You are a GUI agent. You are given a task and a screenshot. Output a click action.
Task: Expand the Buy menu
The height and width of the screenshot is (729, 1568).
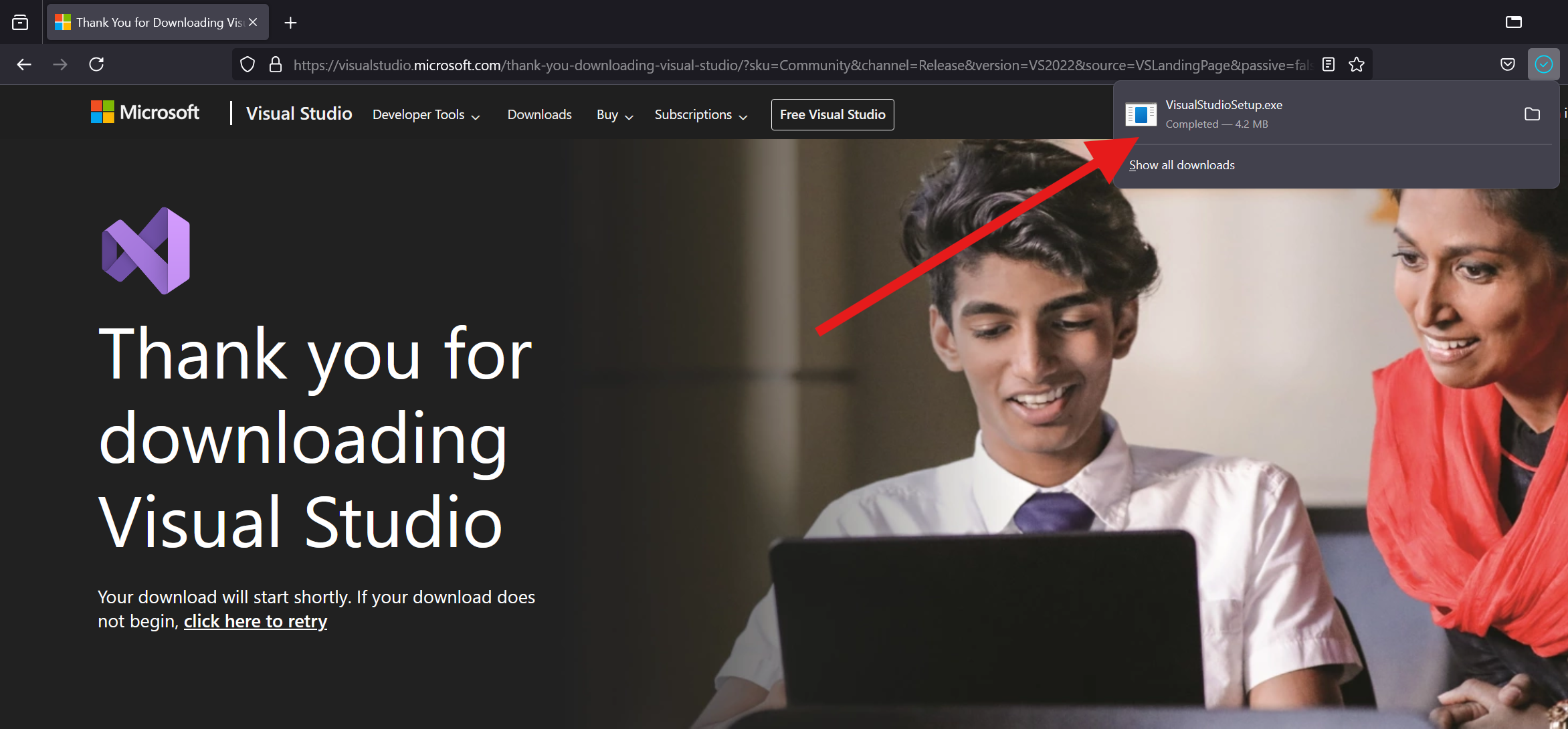(615, 115)
